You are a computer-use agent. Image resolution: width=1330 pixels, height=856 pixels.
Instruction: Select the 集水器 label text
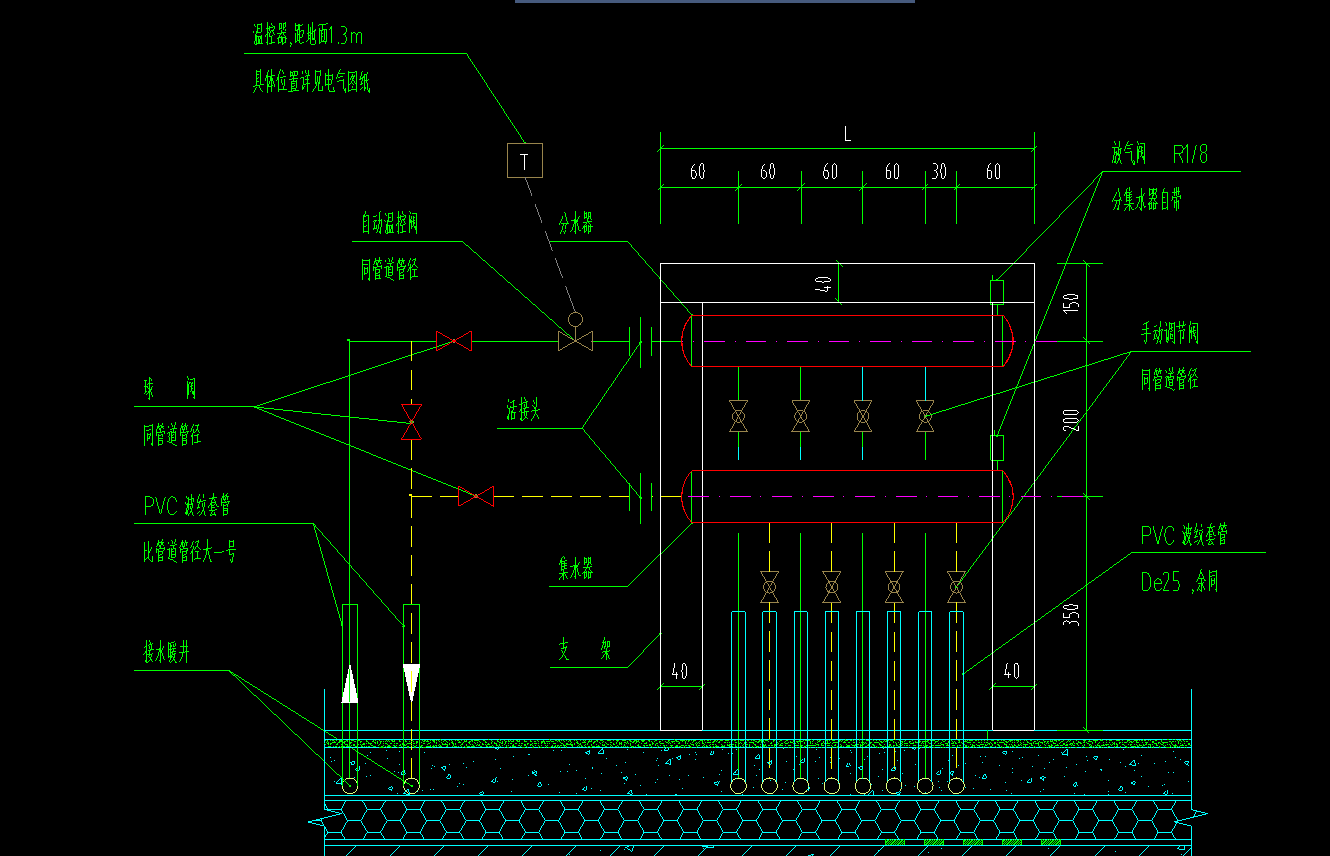pyautogui.click(x=576, y=570)
